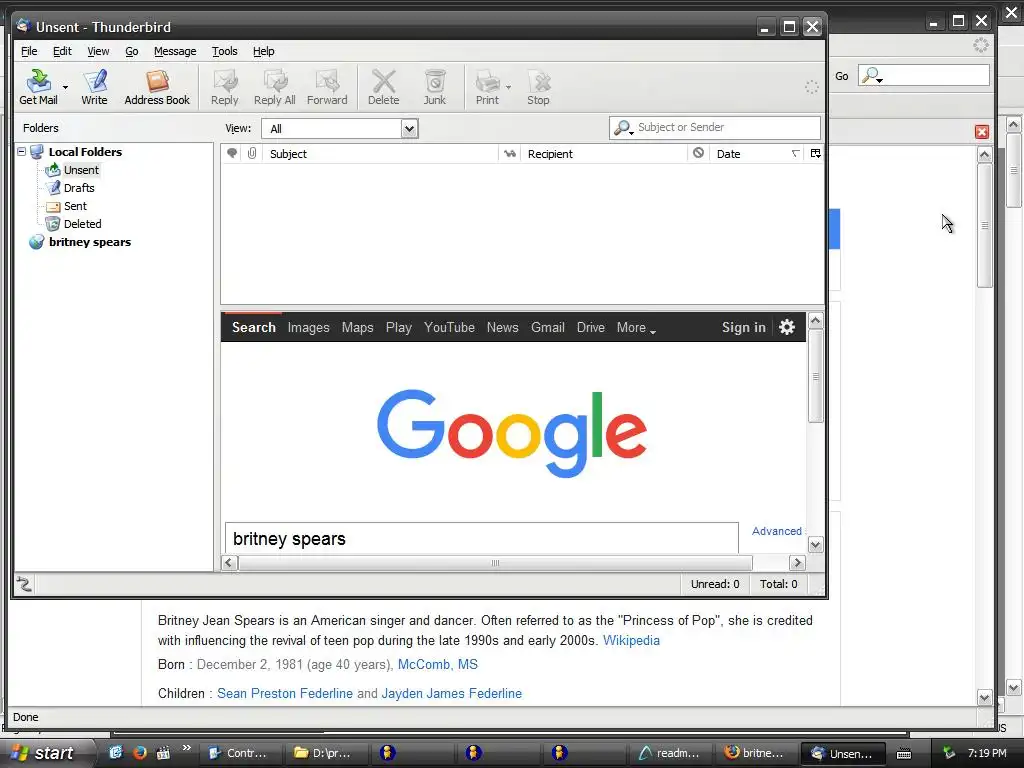Click Sign in on Google bar
The image size is (1024, 768).
point(743,327)
